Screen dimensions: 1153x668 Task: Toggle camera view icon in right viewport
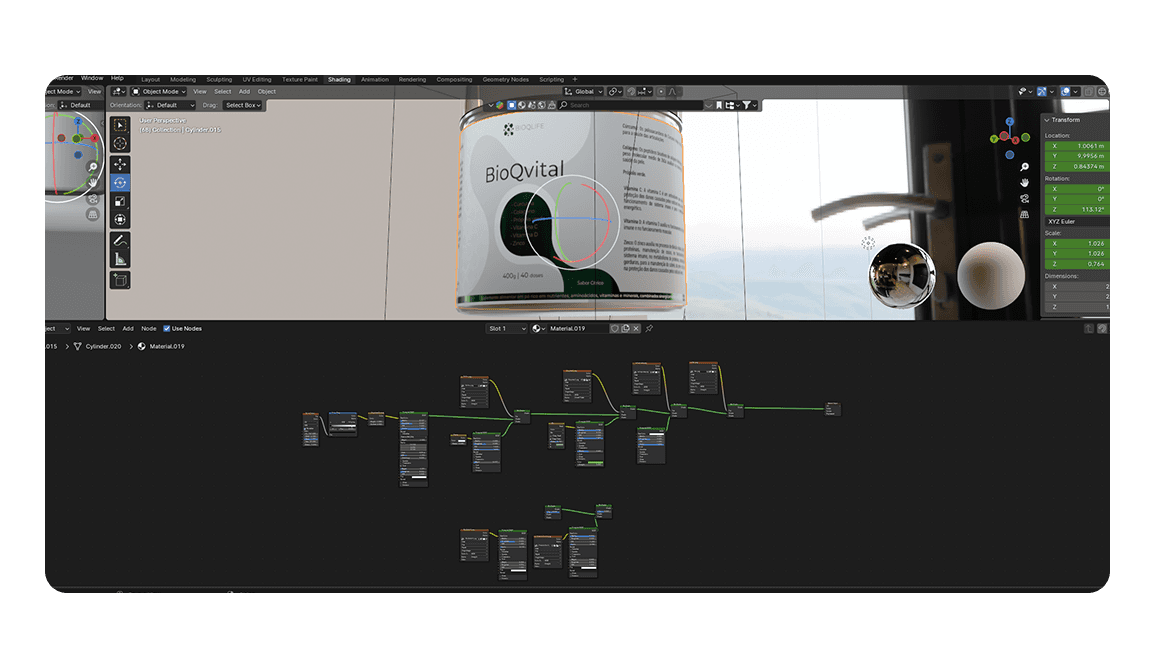tap(1025, 199)
